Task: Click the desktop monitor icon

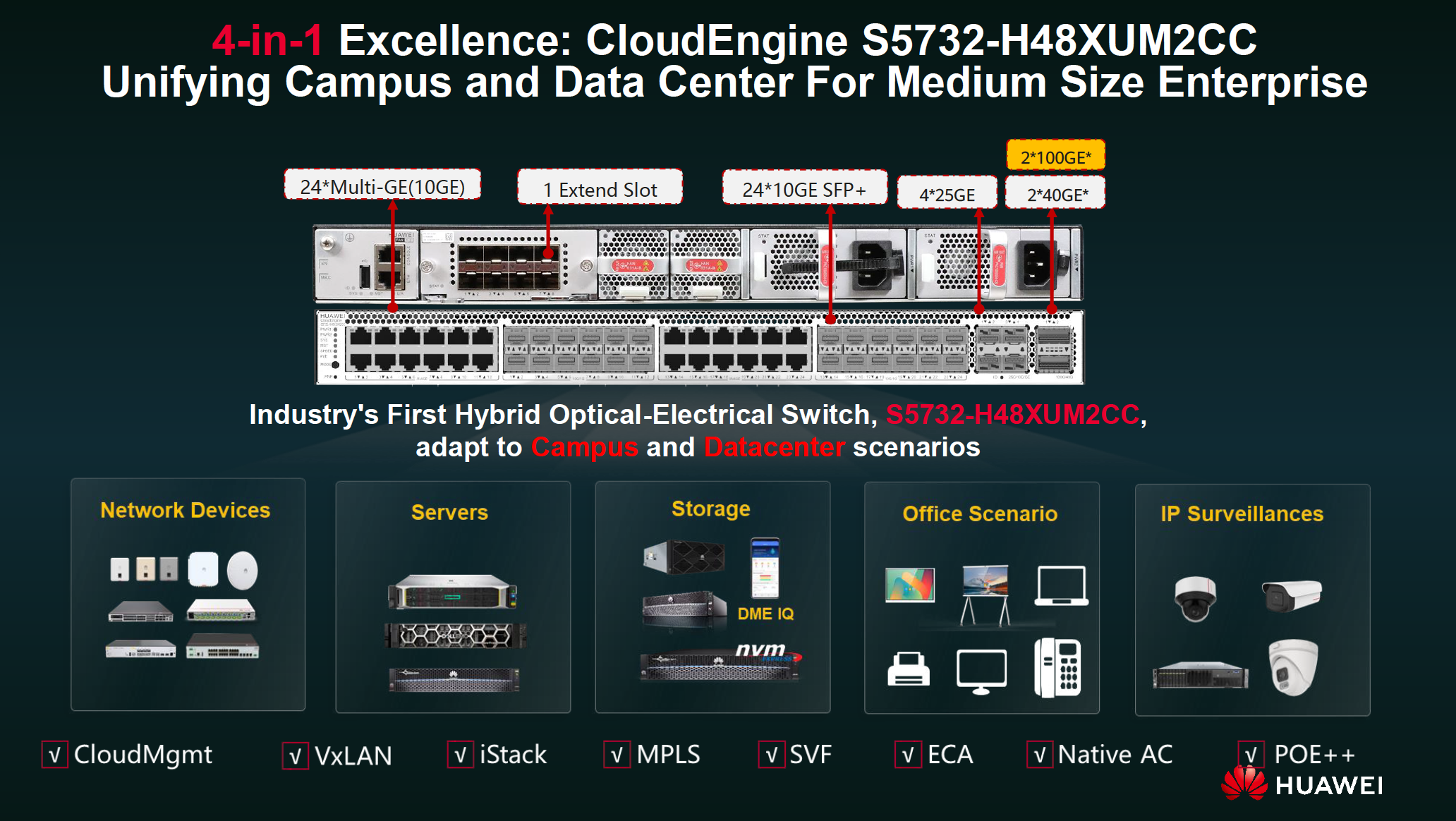Action: tap(981, 671)
